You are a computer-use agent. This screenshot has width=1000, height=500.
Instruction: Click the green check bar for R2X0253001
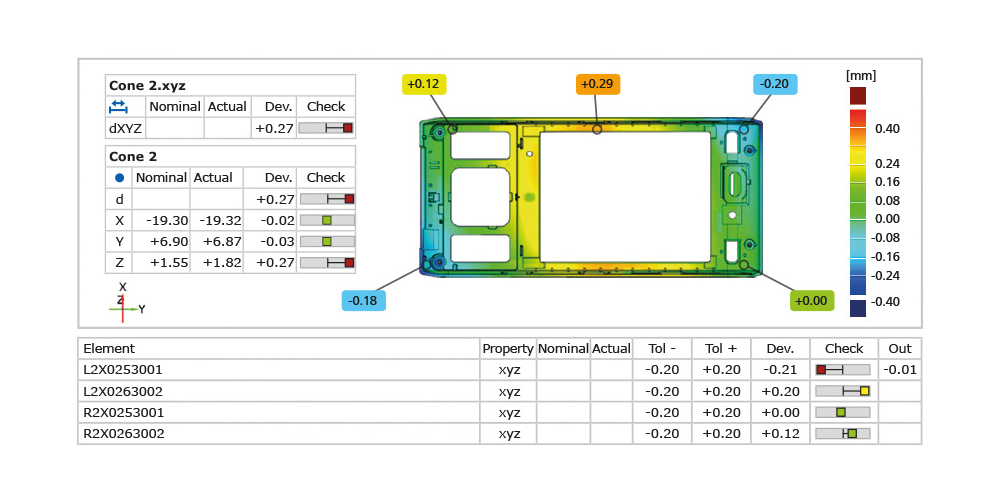[x=843, y=412]
